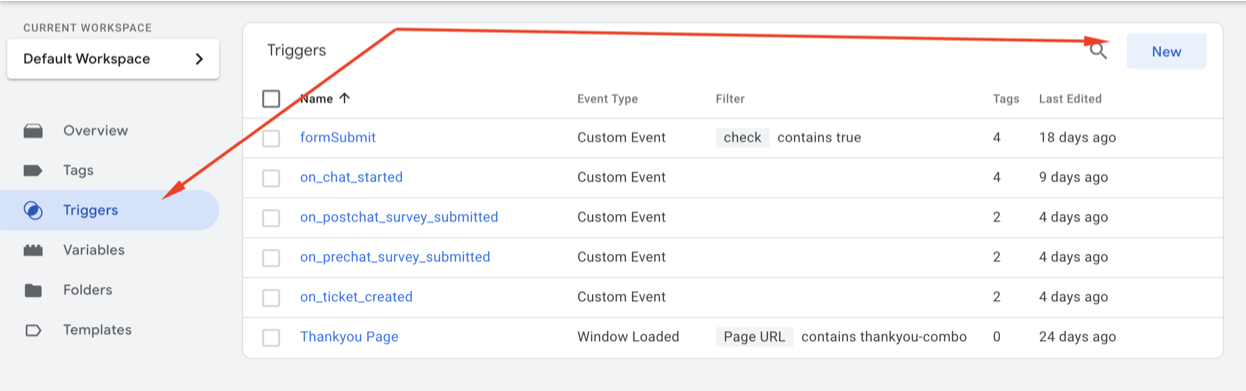1246x391 pixels.
Task: Click '18 days ago' last edited cell
Action: (x=1077, y=138)
